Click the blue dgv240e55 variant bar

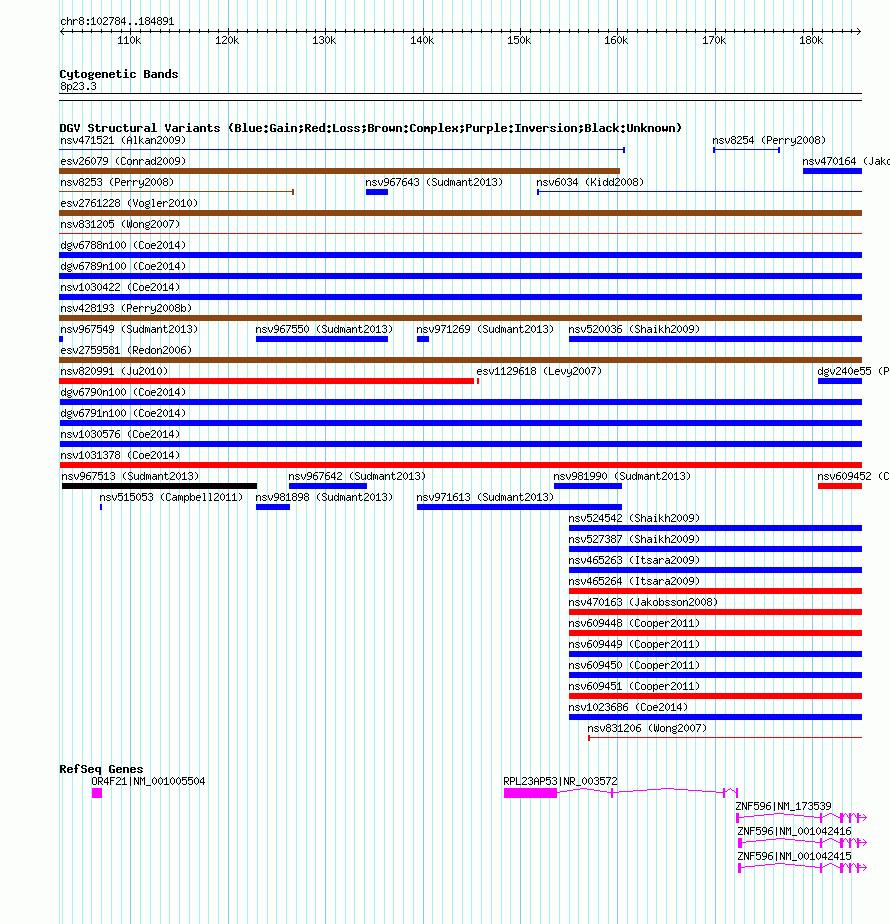coord(840,381)
